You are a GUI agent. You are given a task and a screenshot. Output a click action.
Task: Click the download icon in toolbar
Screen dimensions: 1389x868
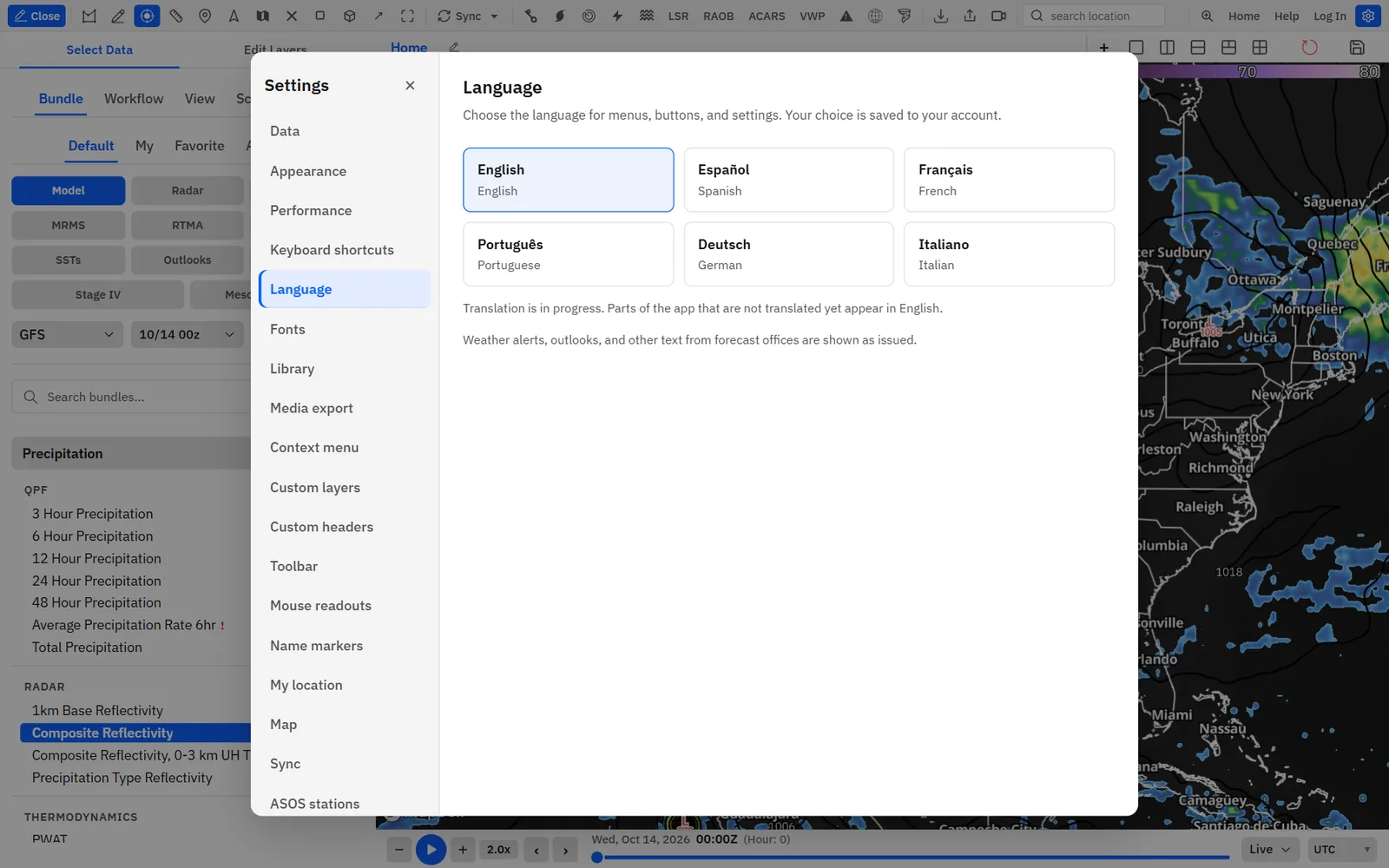click(940, 16)
